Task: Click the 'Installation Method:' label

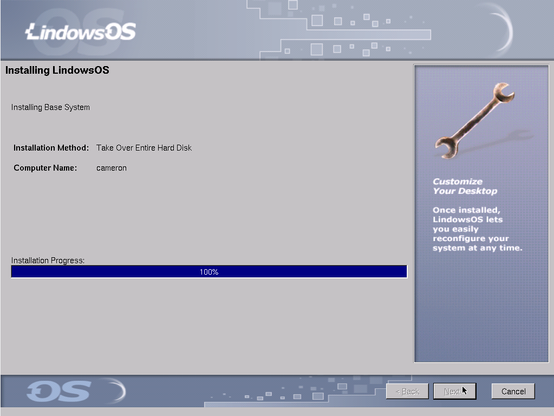Action: click(51, 148)
